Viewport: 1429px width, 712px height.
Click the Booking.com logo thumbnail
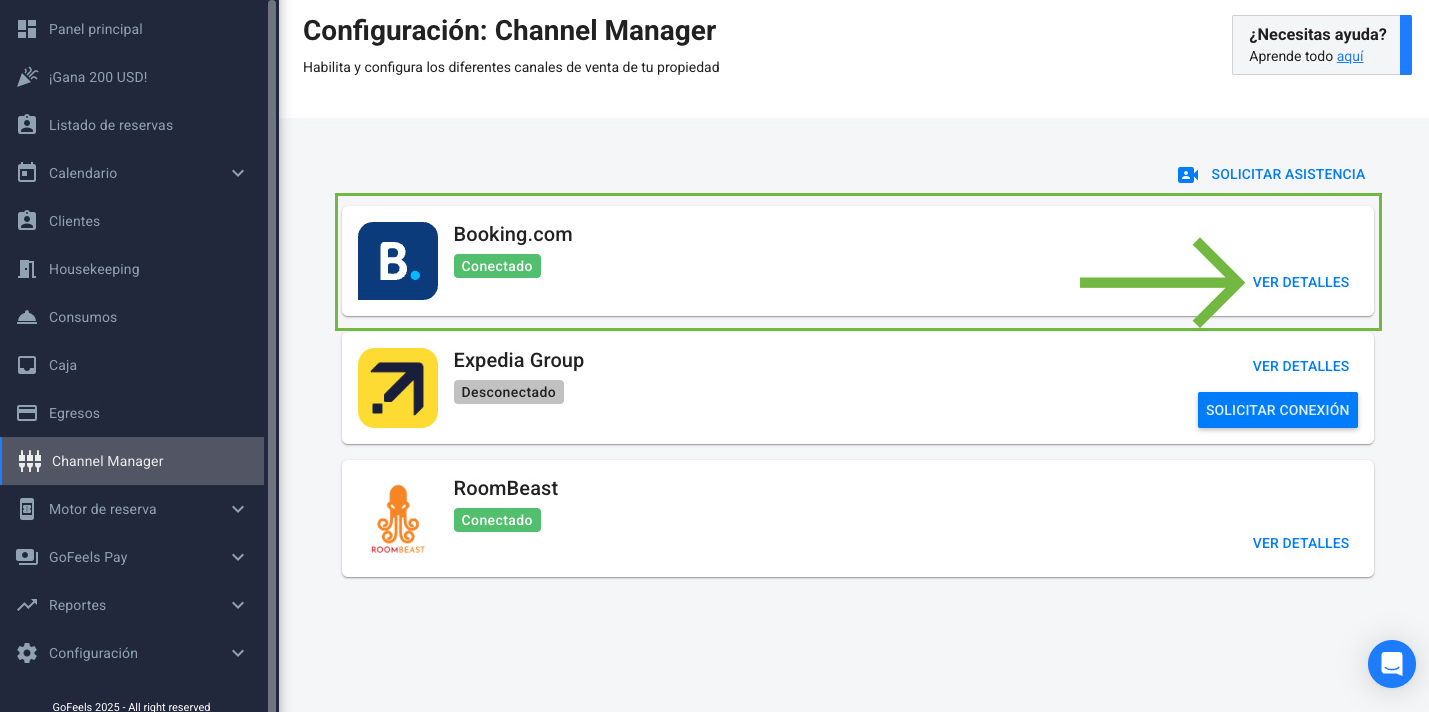pos(398,261)
